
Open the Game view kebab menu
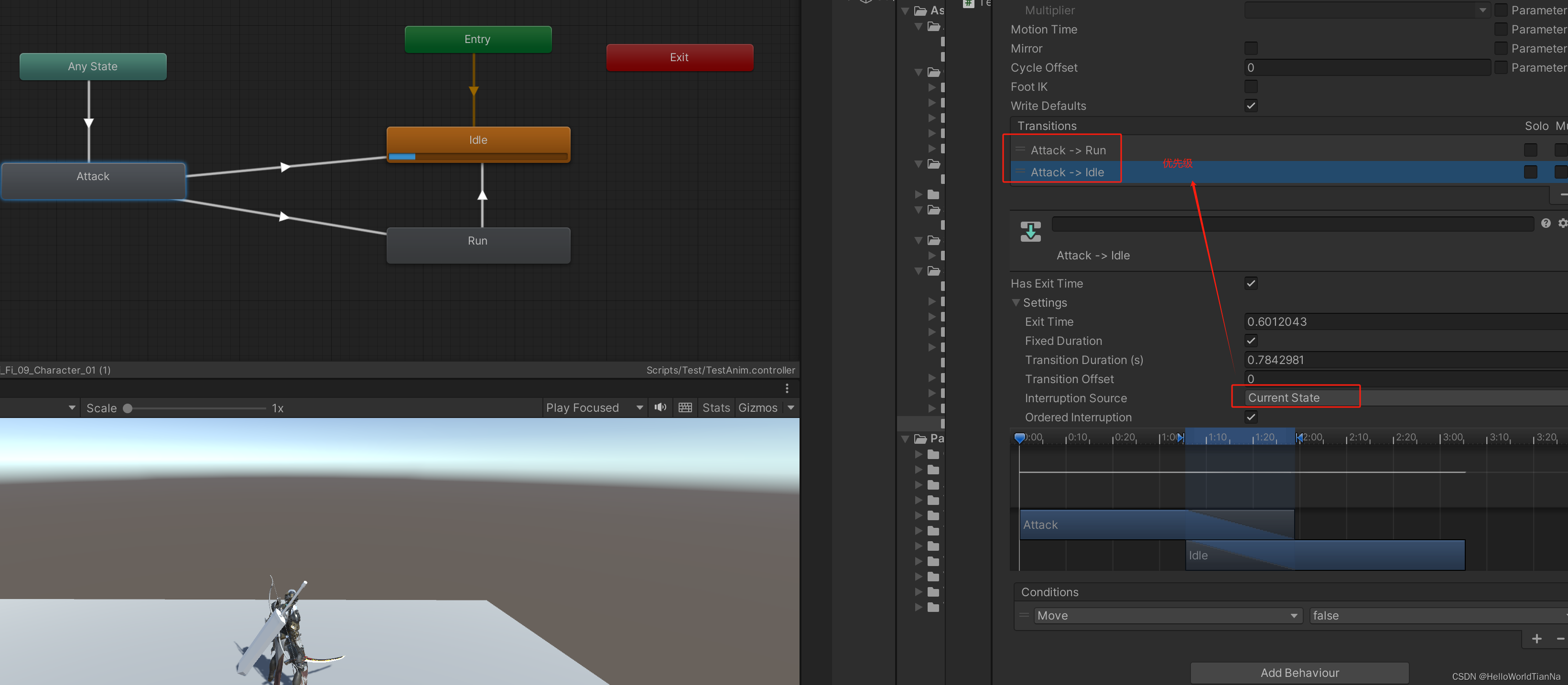(787, 388)
